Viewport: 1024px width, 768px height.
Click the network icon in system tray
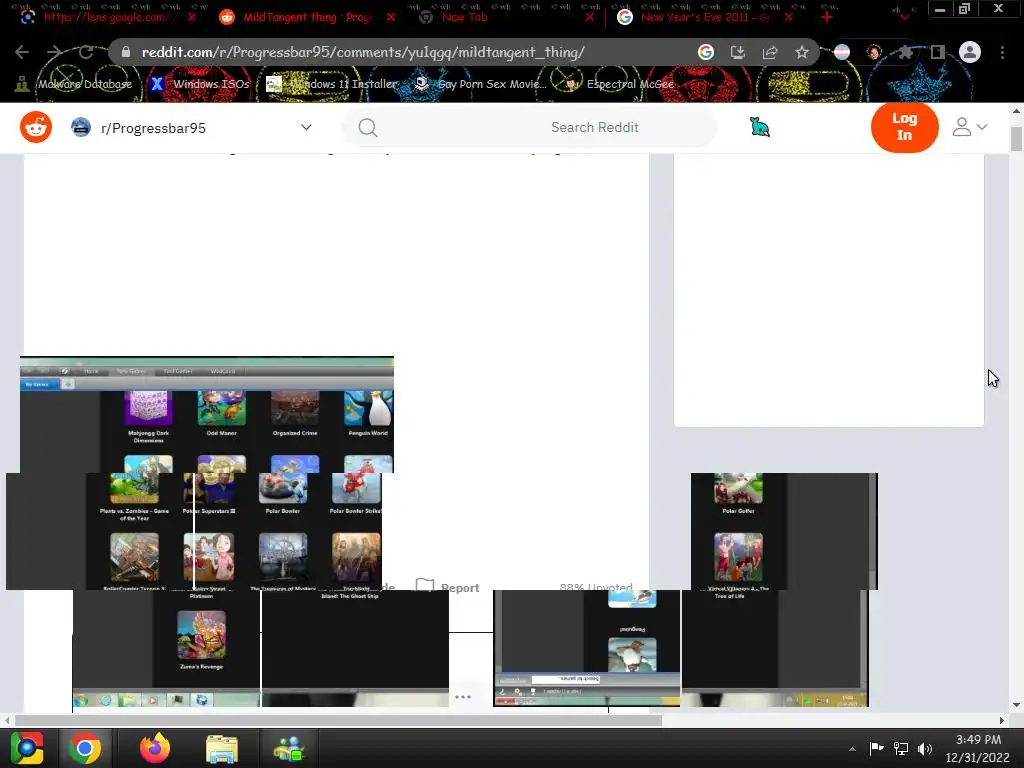901,749
